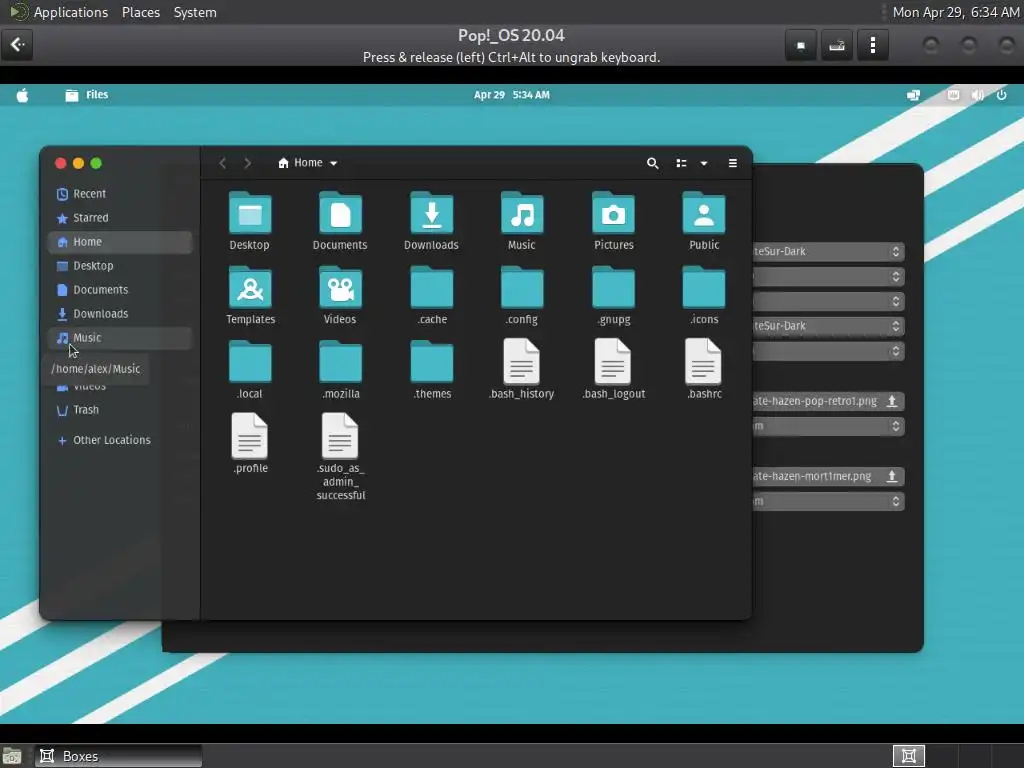Click the Boxes fullscreen square button

coord(801,45)
